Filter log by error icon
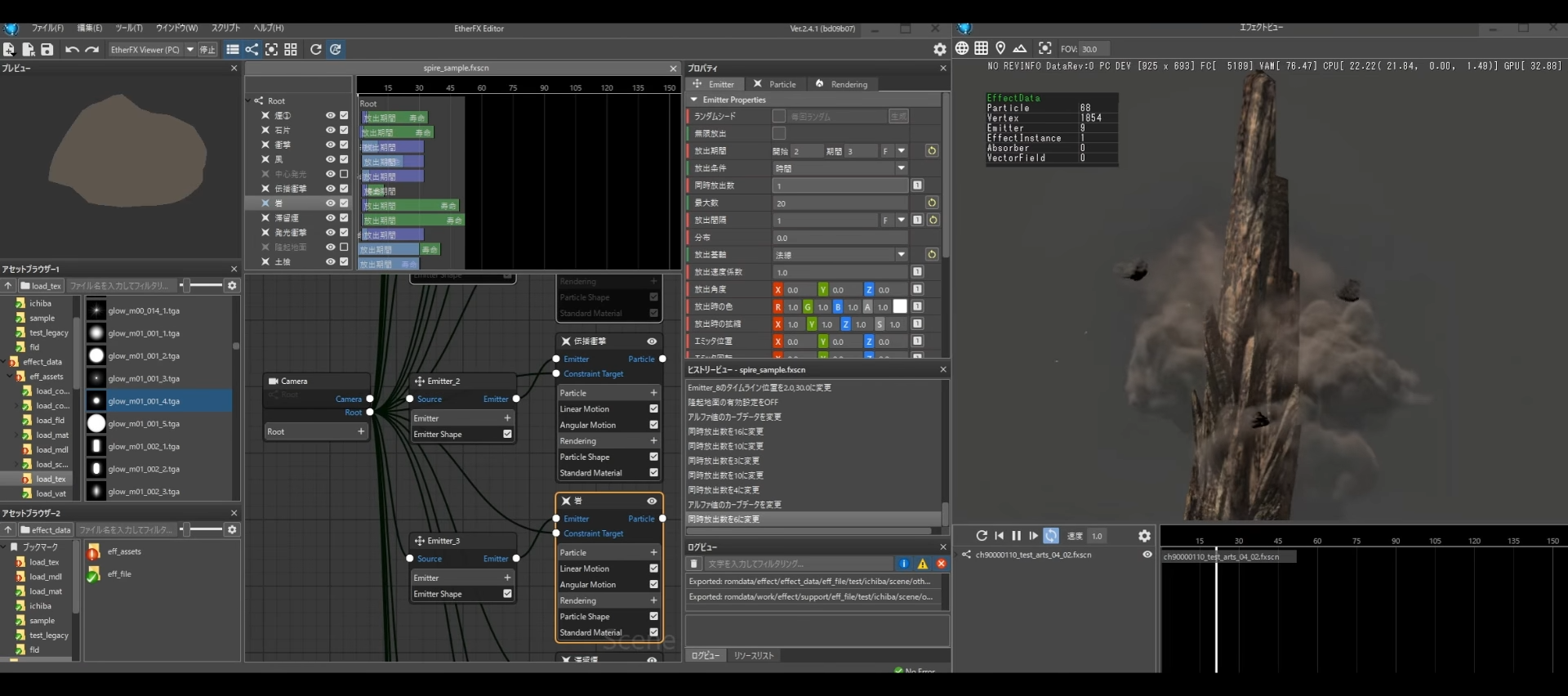Viewport: 1568px width, 696px height. [941, 564]
